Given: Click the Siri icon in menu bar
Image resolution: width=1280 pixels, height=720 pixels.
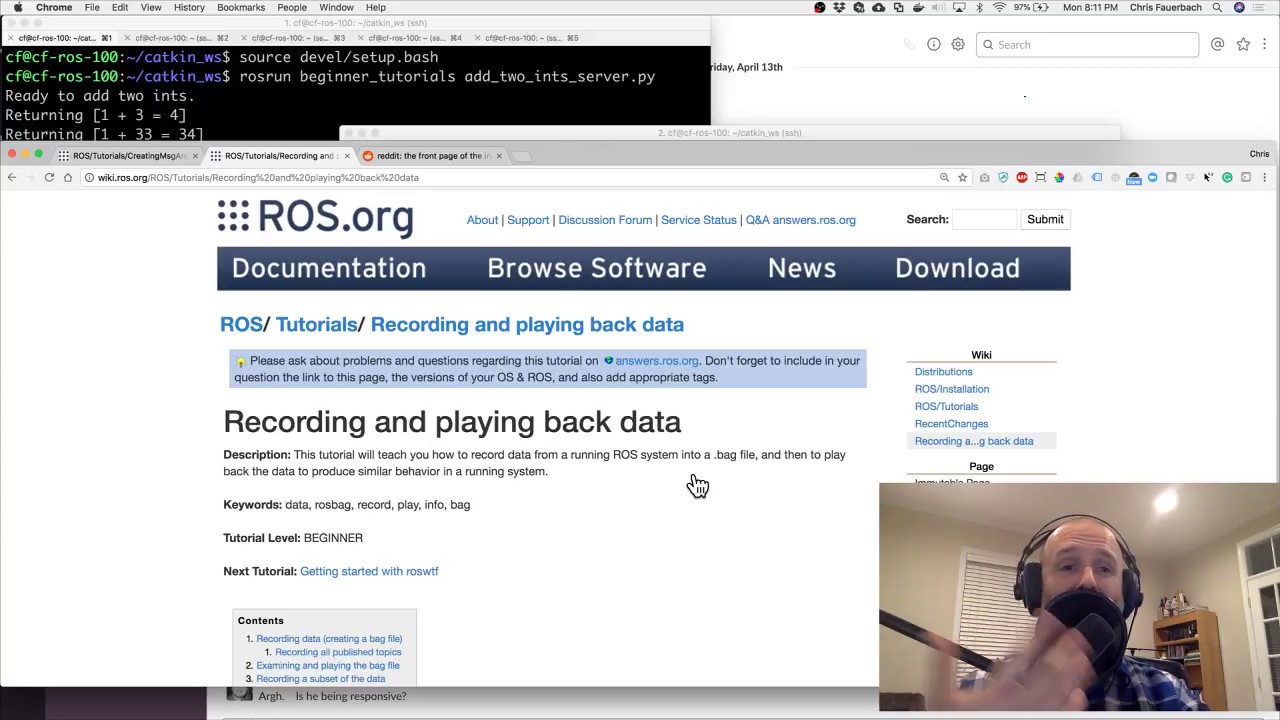Looking at the screenshot, I should click(x=1239, y=7).
